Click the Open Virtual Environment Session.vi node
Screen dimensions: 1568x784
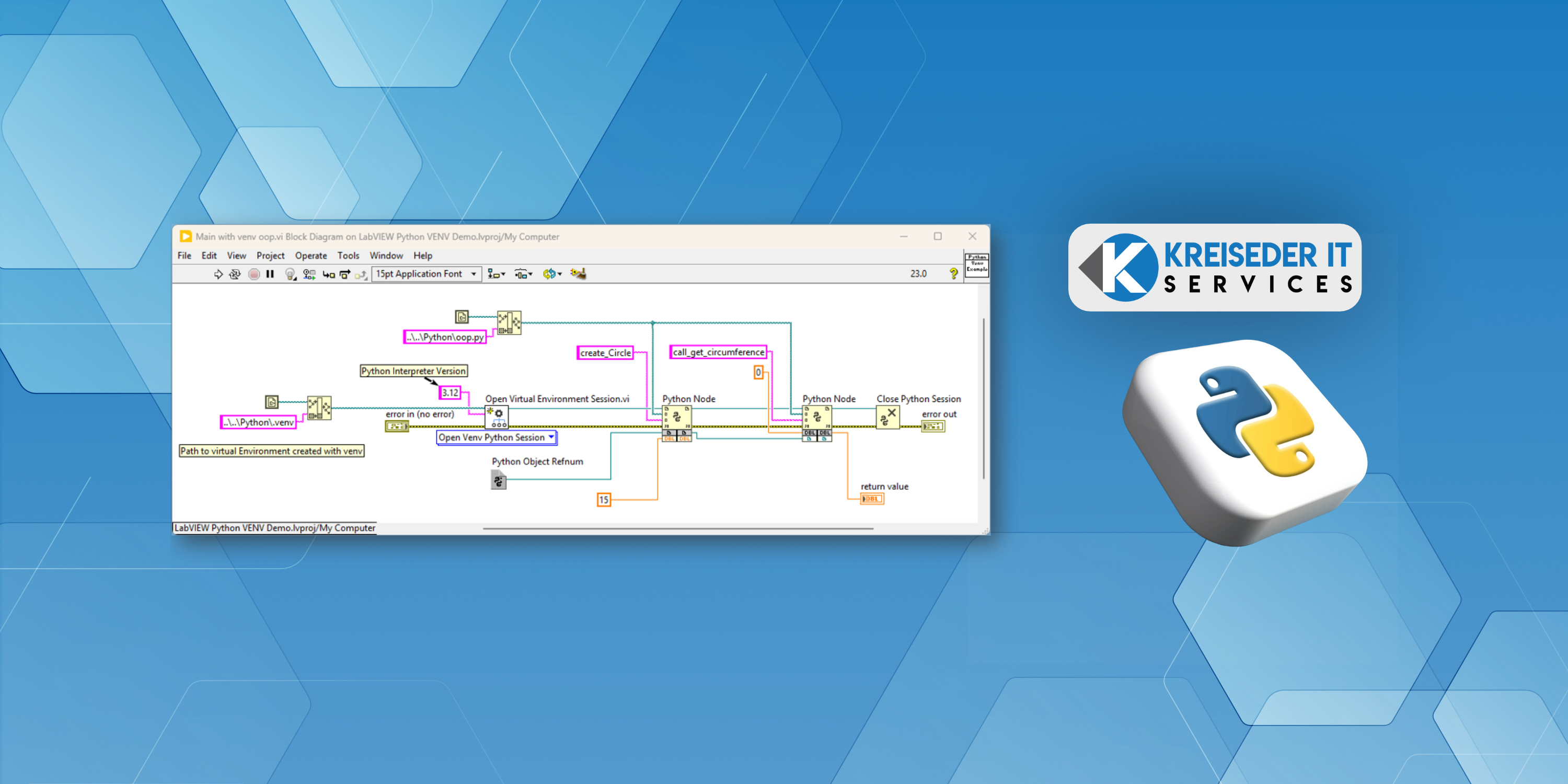pyautogui.click(x=497, y=418)
